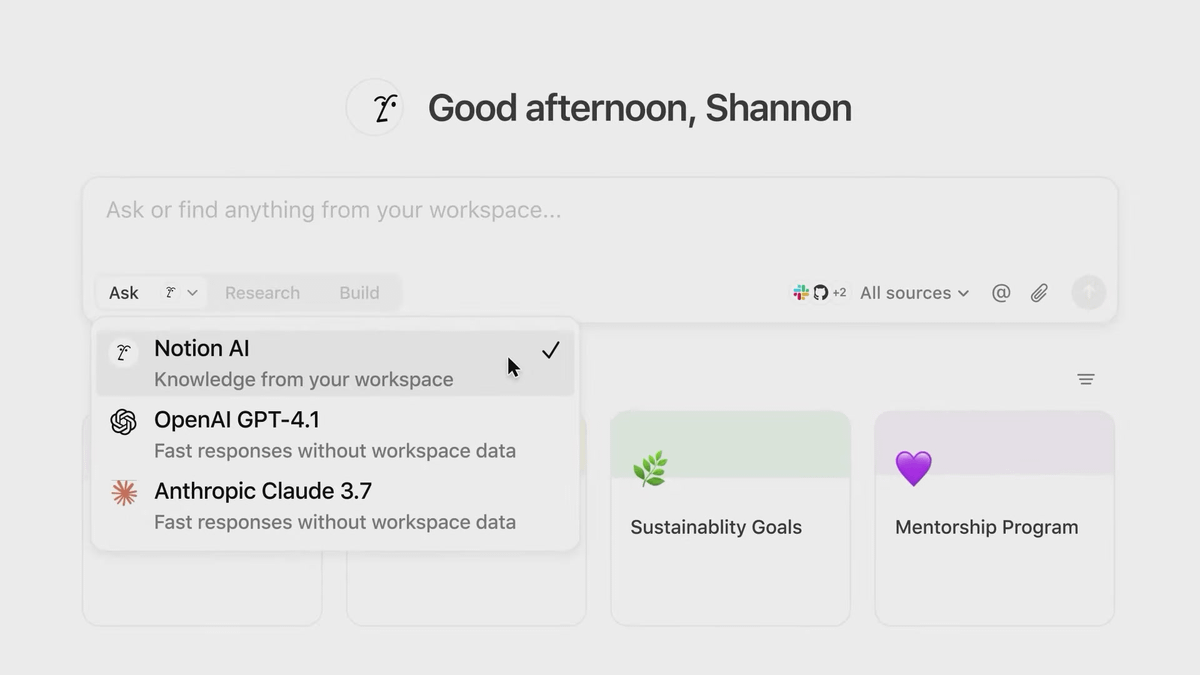
Task: Attach a file with the paperclip icon
Action: point(1040,293)
